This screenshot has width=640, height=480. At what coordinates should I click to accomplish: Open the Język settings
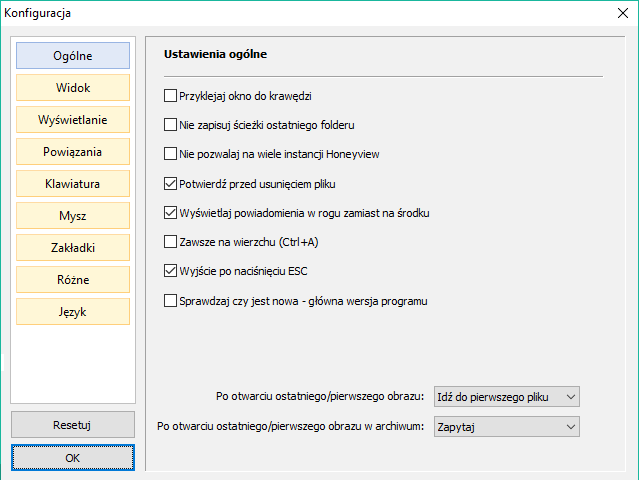73,311
